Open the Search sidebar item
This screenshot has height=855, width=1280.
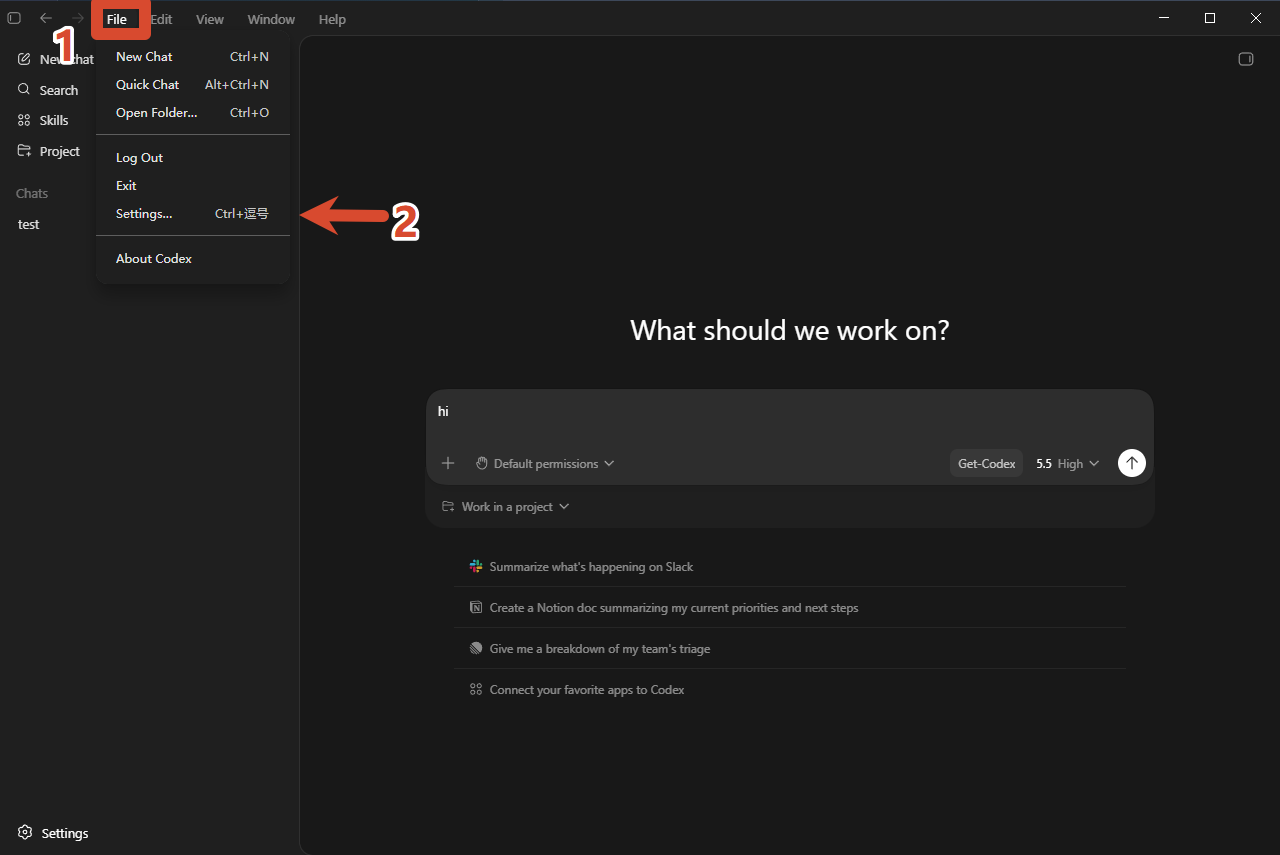point(50,90)
